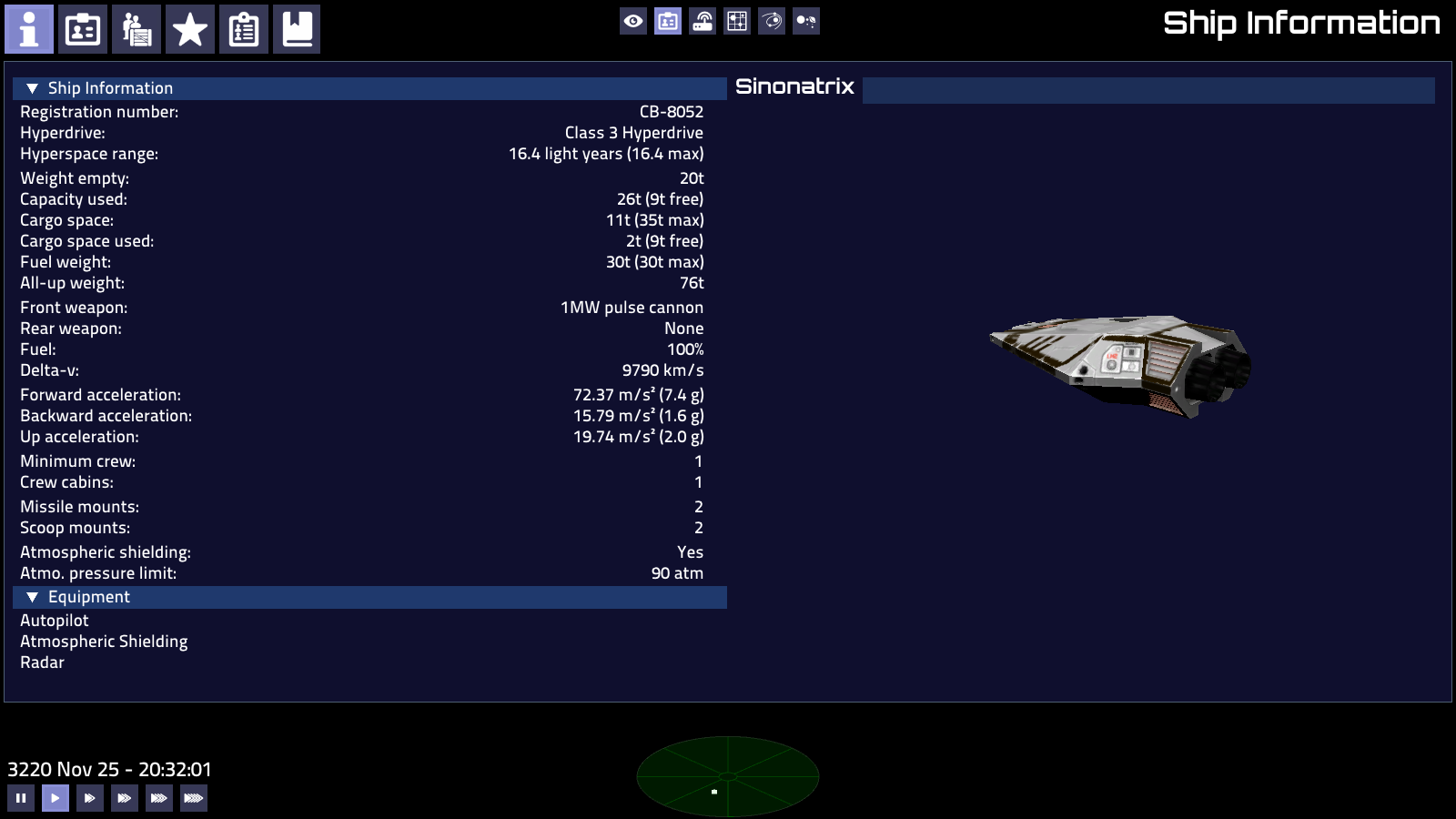Open the Crew Roster tab icon
This screenshot has height=819, width=1456.
[x=136, y=29]
